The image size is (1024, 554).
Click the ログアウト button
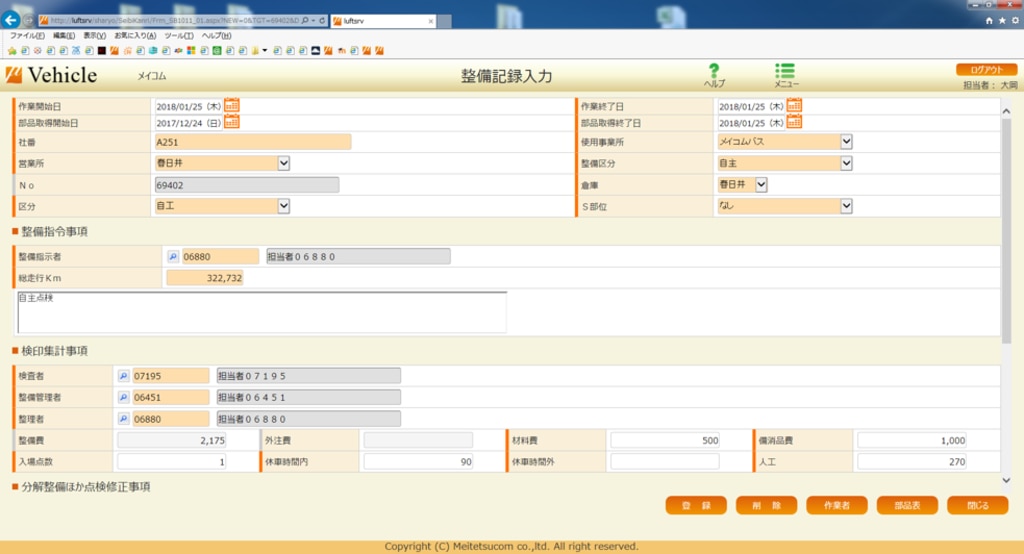click(x=986, y=69)
